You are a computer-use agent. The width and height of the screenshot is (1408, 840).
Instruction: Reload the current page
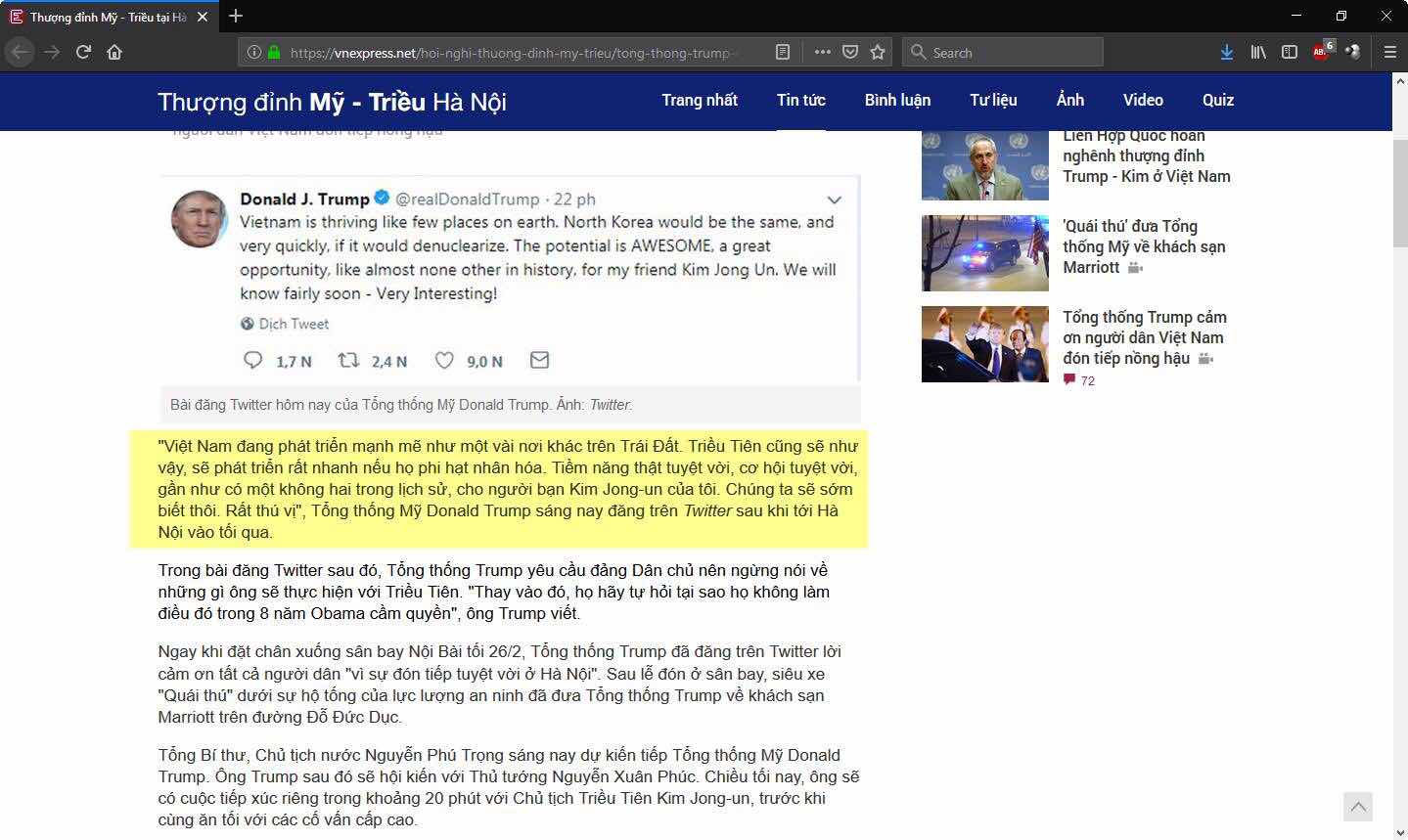point(83,52)
